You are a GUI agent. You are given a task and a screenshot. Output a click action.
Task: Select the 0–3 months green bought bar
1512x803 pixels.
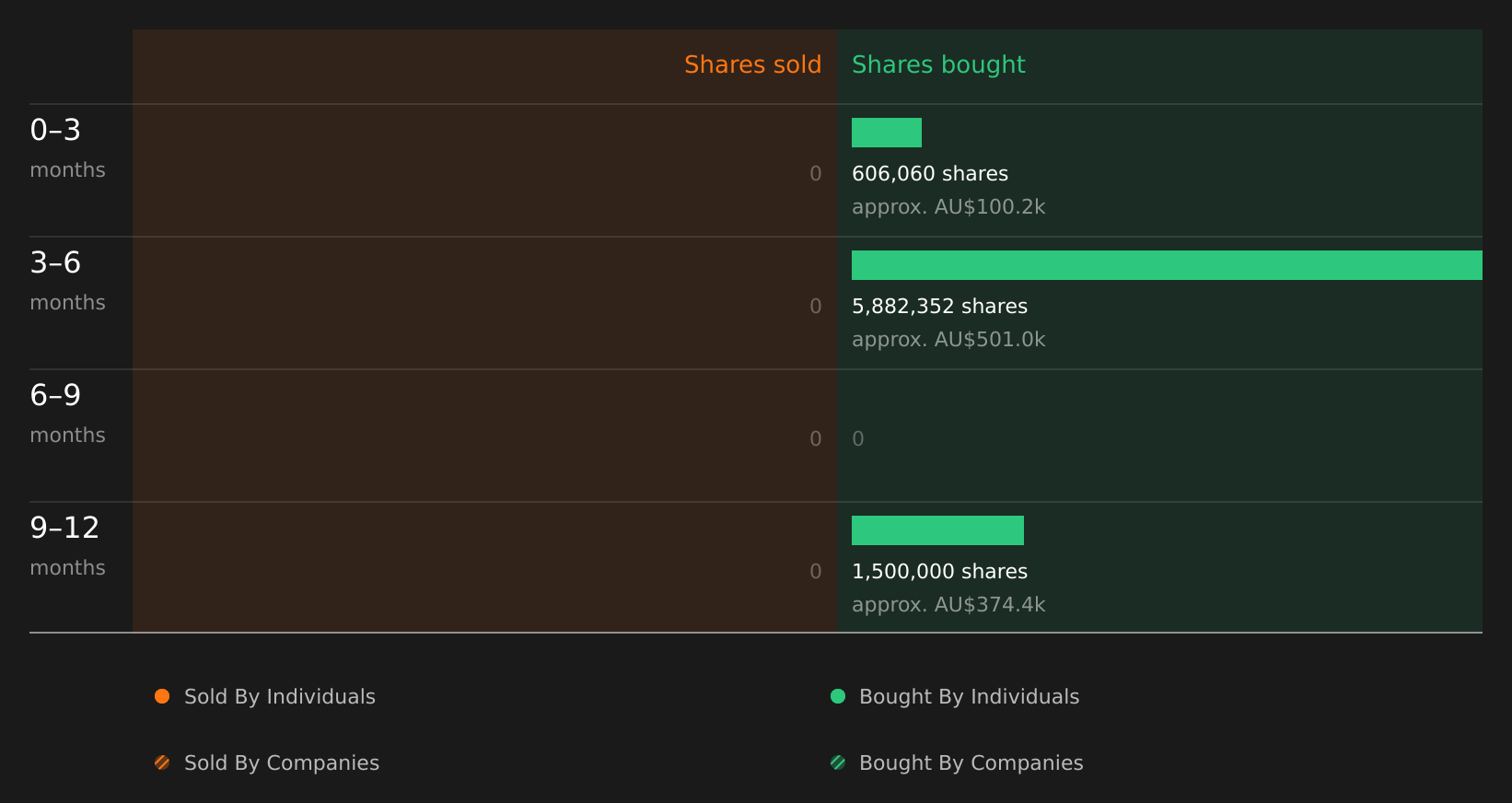pos(887,133)
